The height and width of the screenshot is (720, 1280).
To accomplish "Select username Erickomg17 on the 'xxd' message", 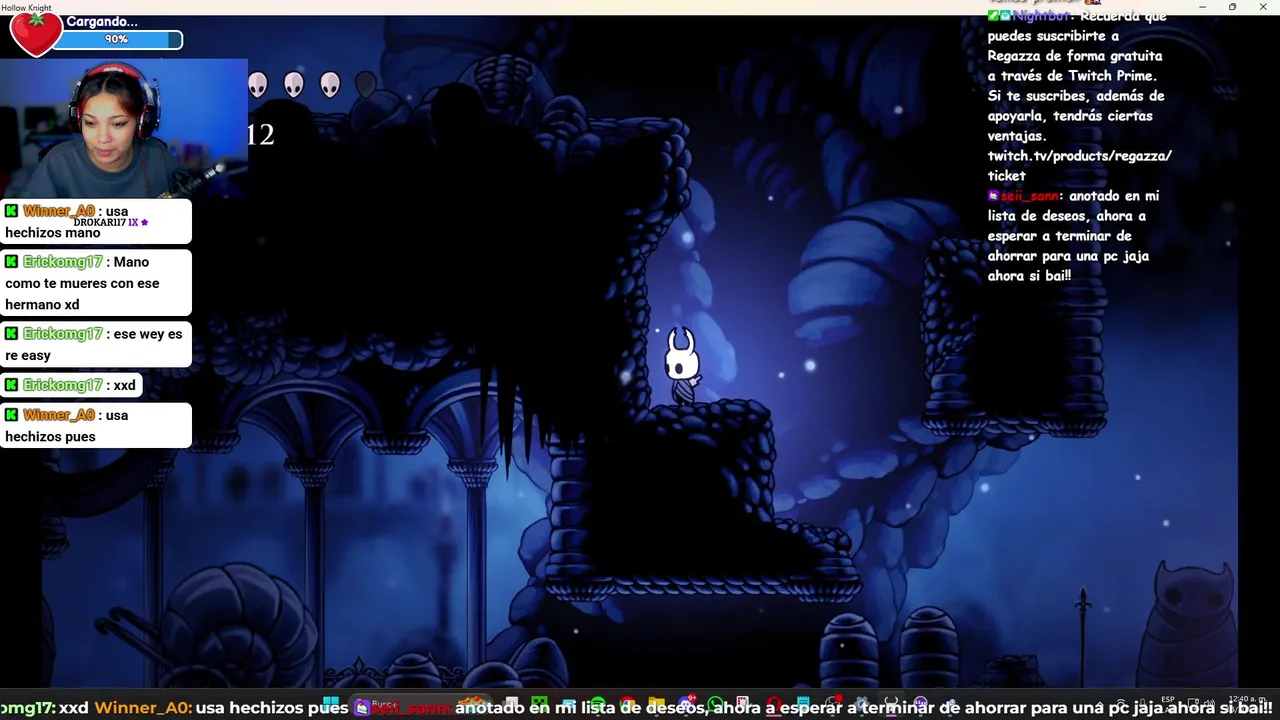I will pyautogui.click(x=63, y=385).
